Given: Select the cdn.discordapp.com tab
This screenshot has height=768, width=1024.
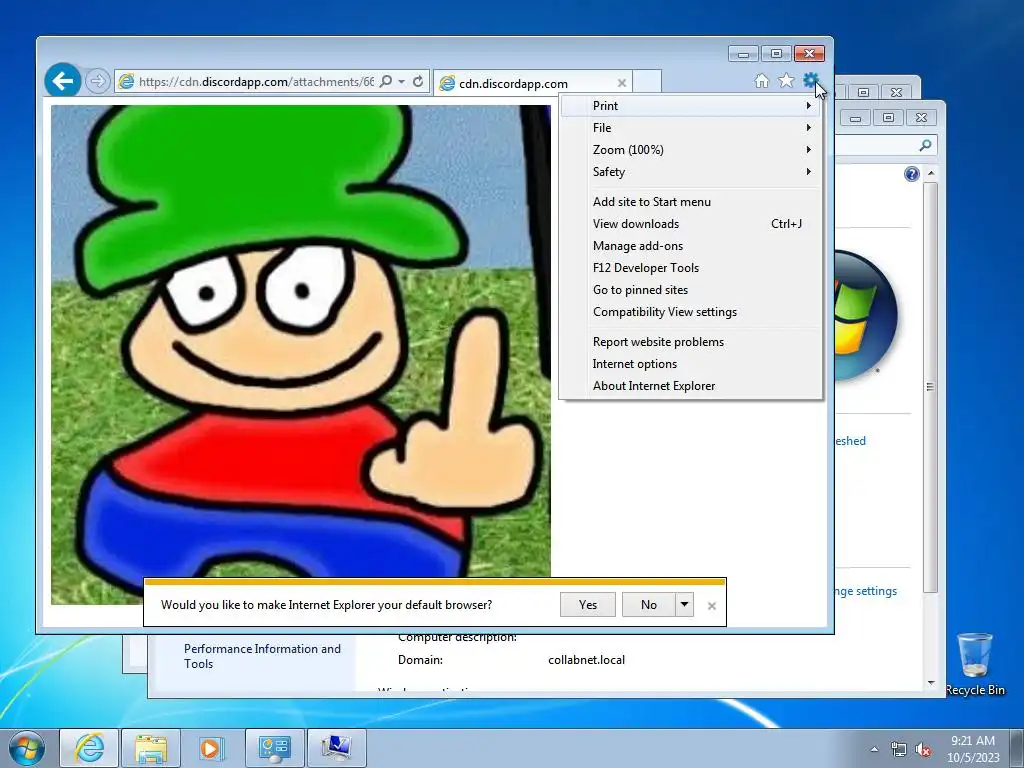Looking at the screenshot, I should (532, 83).
